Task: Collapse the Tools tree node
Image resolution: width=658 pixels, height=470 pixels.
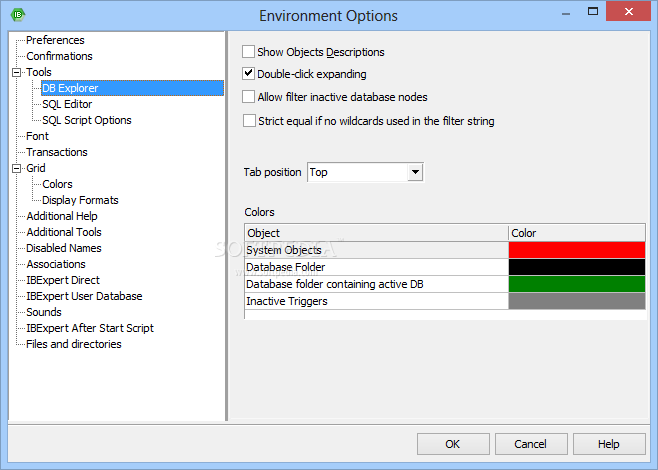Action: tap(16, 73)
